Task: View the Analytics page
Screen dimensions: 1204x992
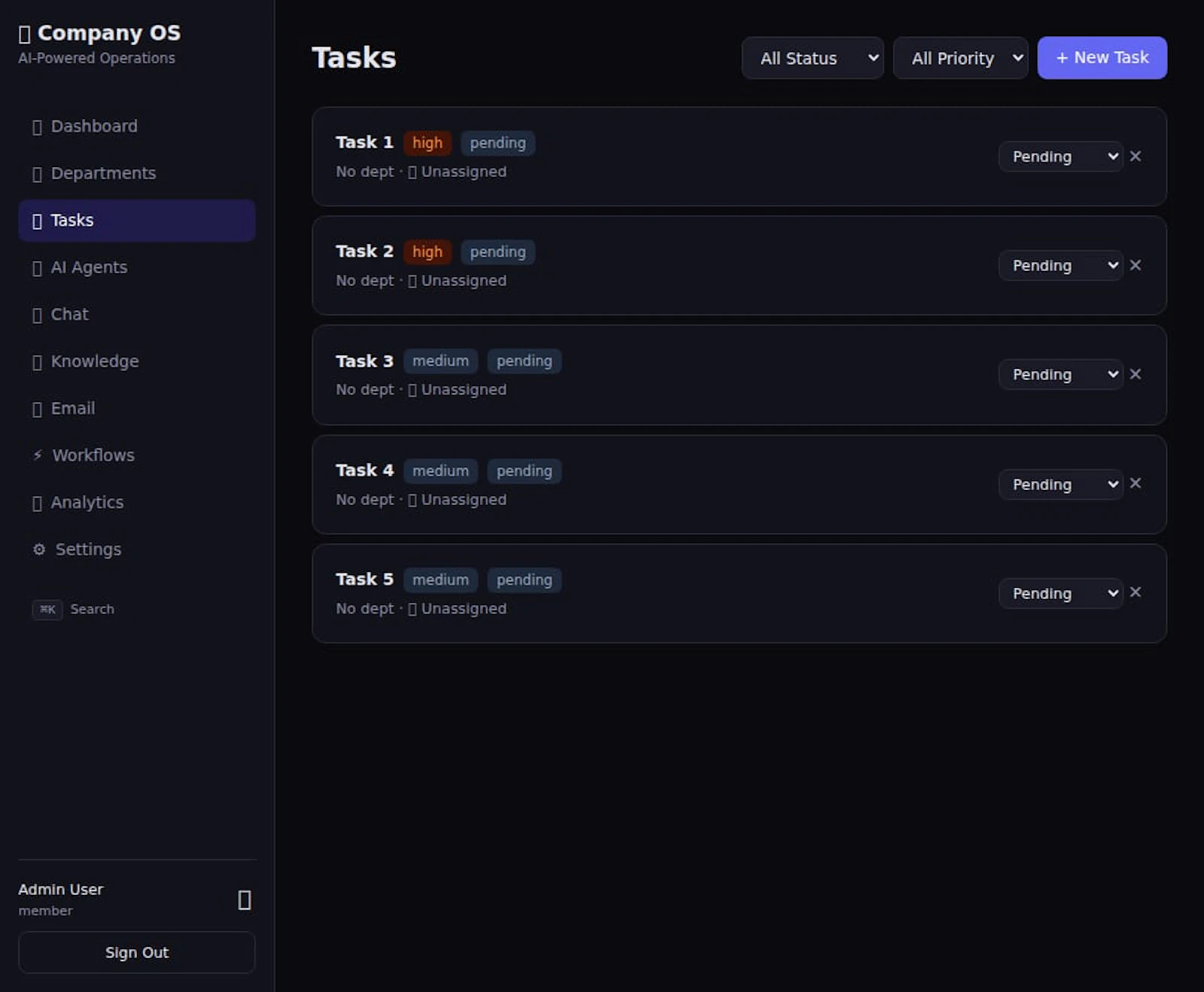Action: [137, 503]
